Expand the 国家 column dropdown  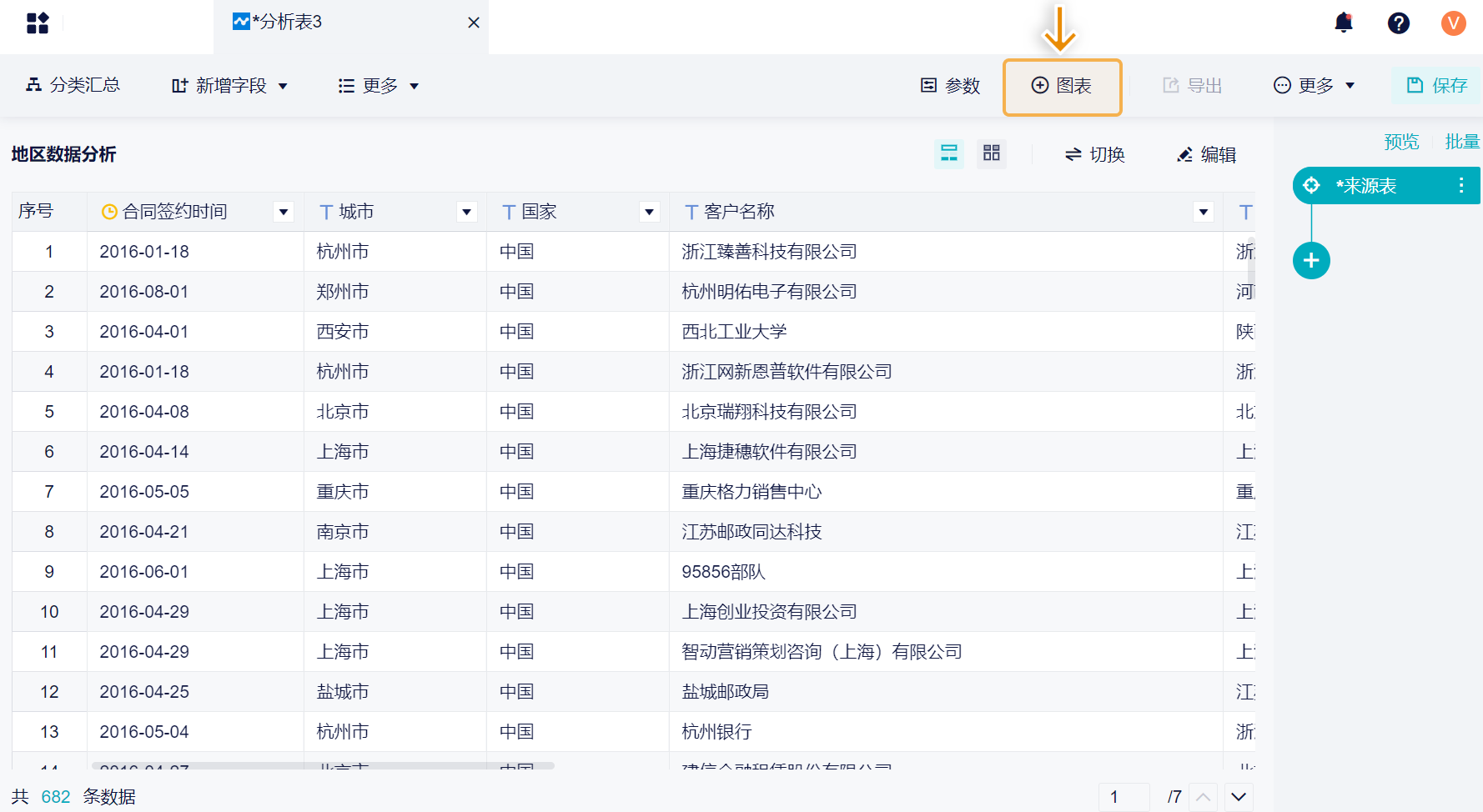coord(650,212)
